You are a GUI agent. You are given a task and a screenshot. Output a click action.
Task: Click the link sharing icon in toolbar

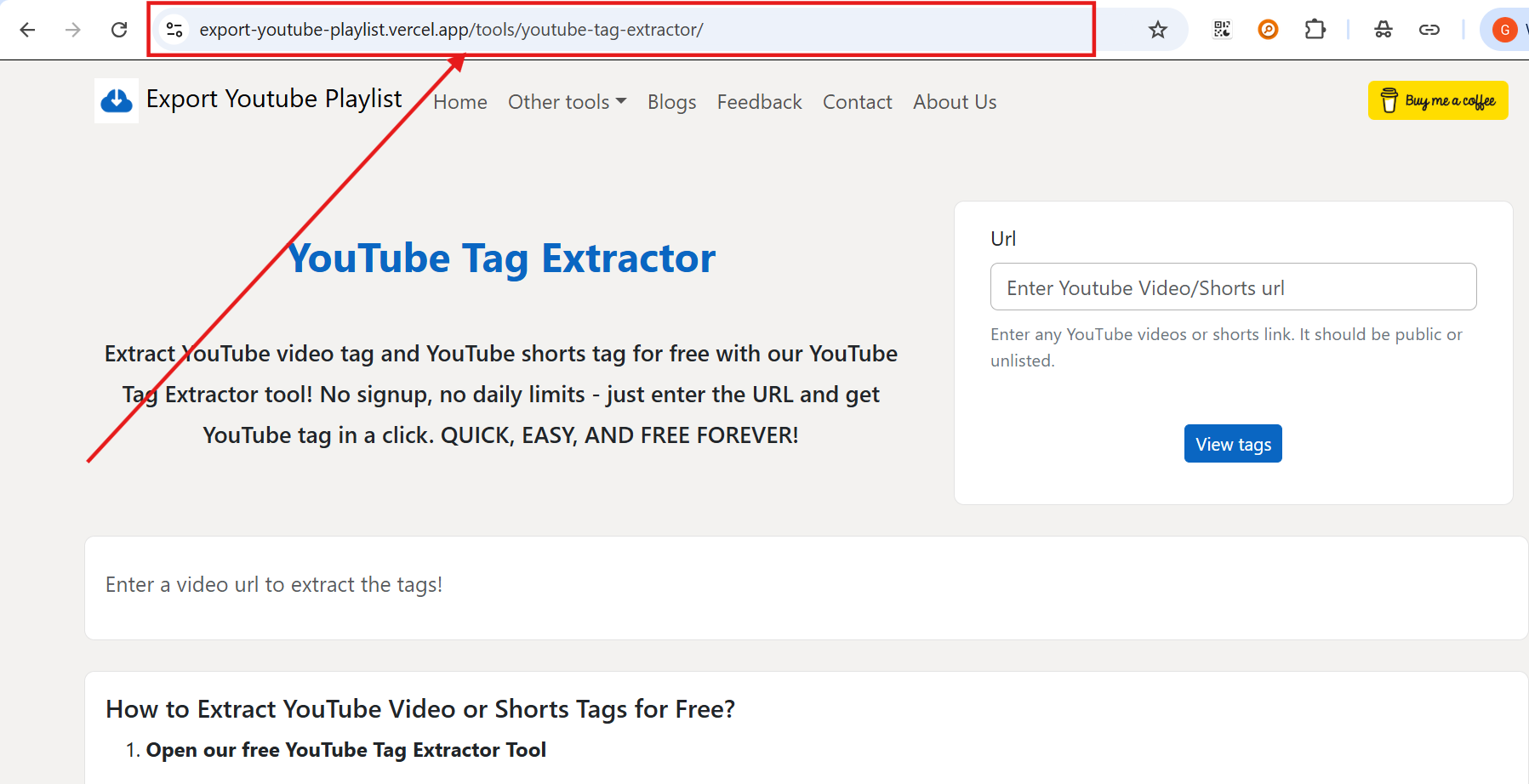pos(1429,28)
